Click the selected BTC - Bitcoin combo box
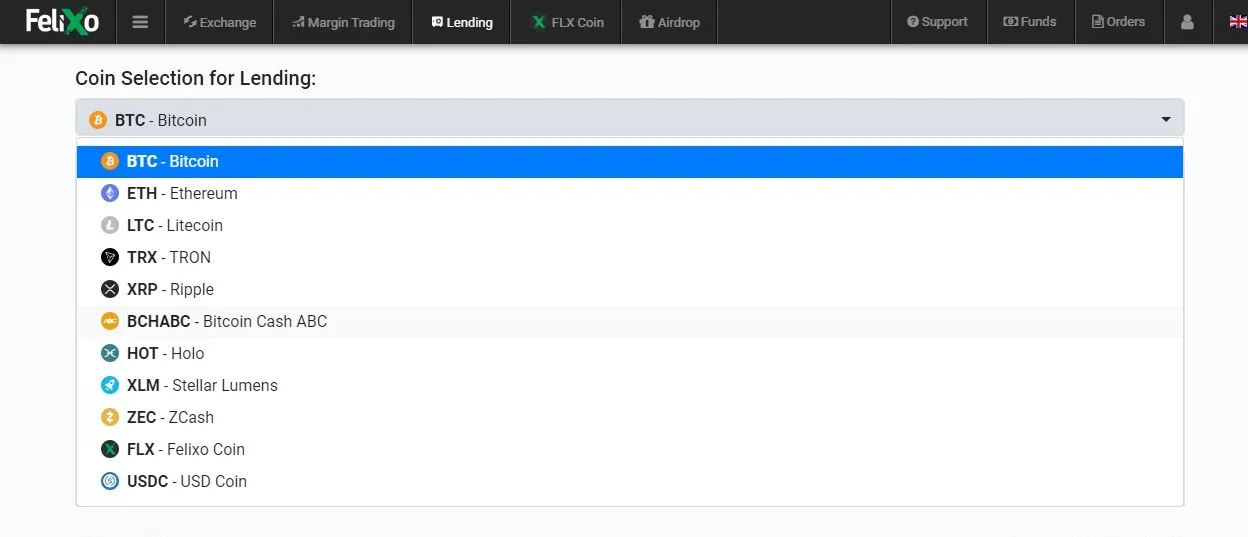Viewport: 1248px width, 537px height. click(630, 118)
